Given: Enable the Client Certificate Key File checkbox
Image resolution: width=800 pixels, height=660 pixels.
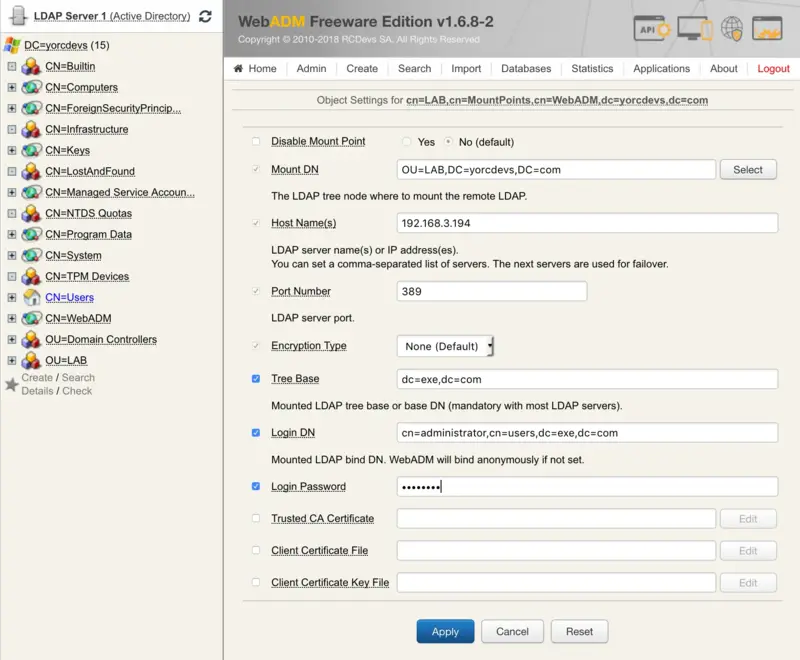Looking at the screenshot, I should coord(256,582).
